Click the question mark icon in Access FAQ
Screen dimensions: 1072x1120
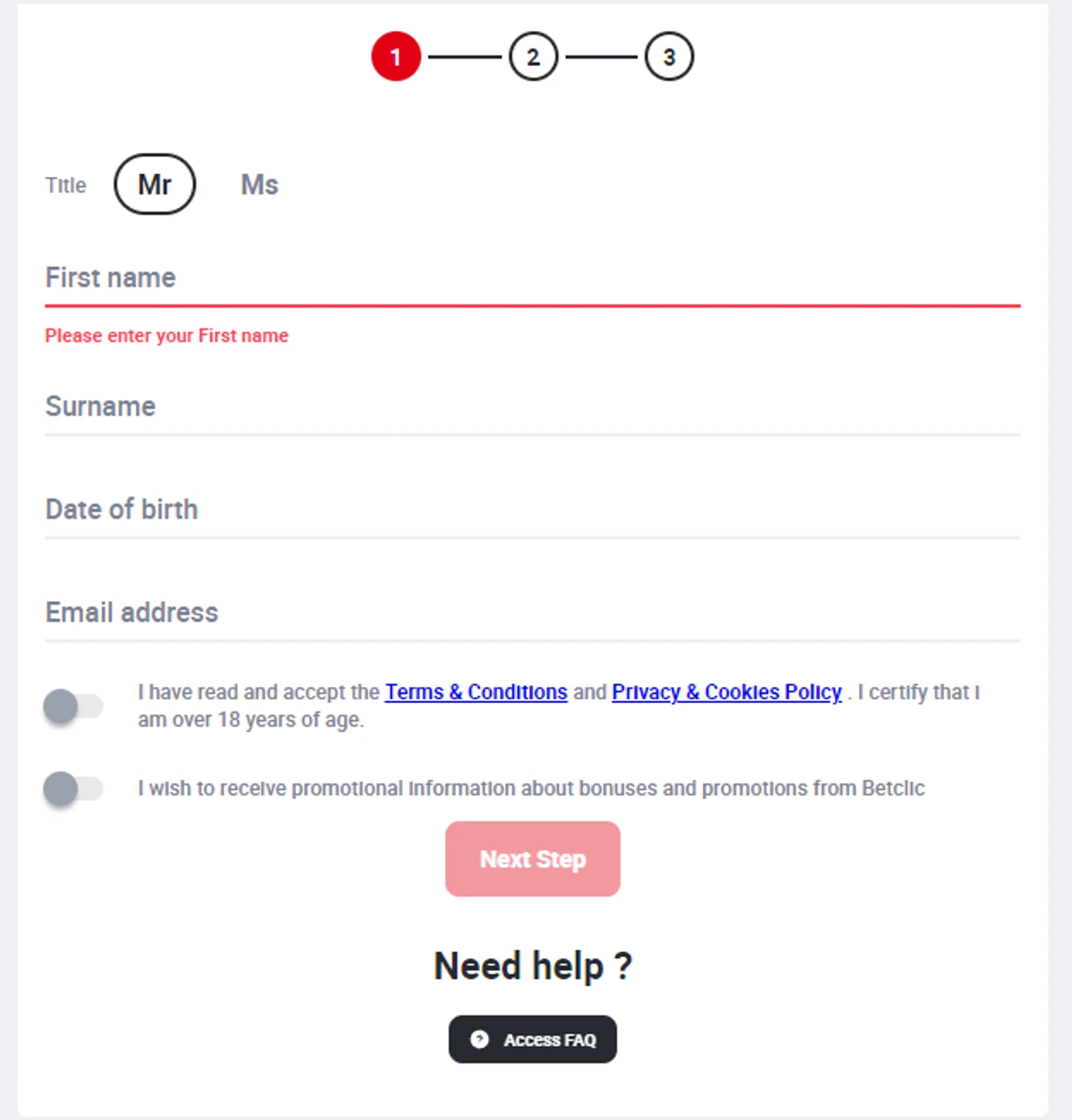pos(479,1039)
